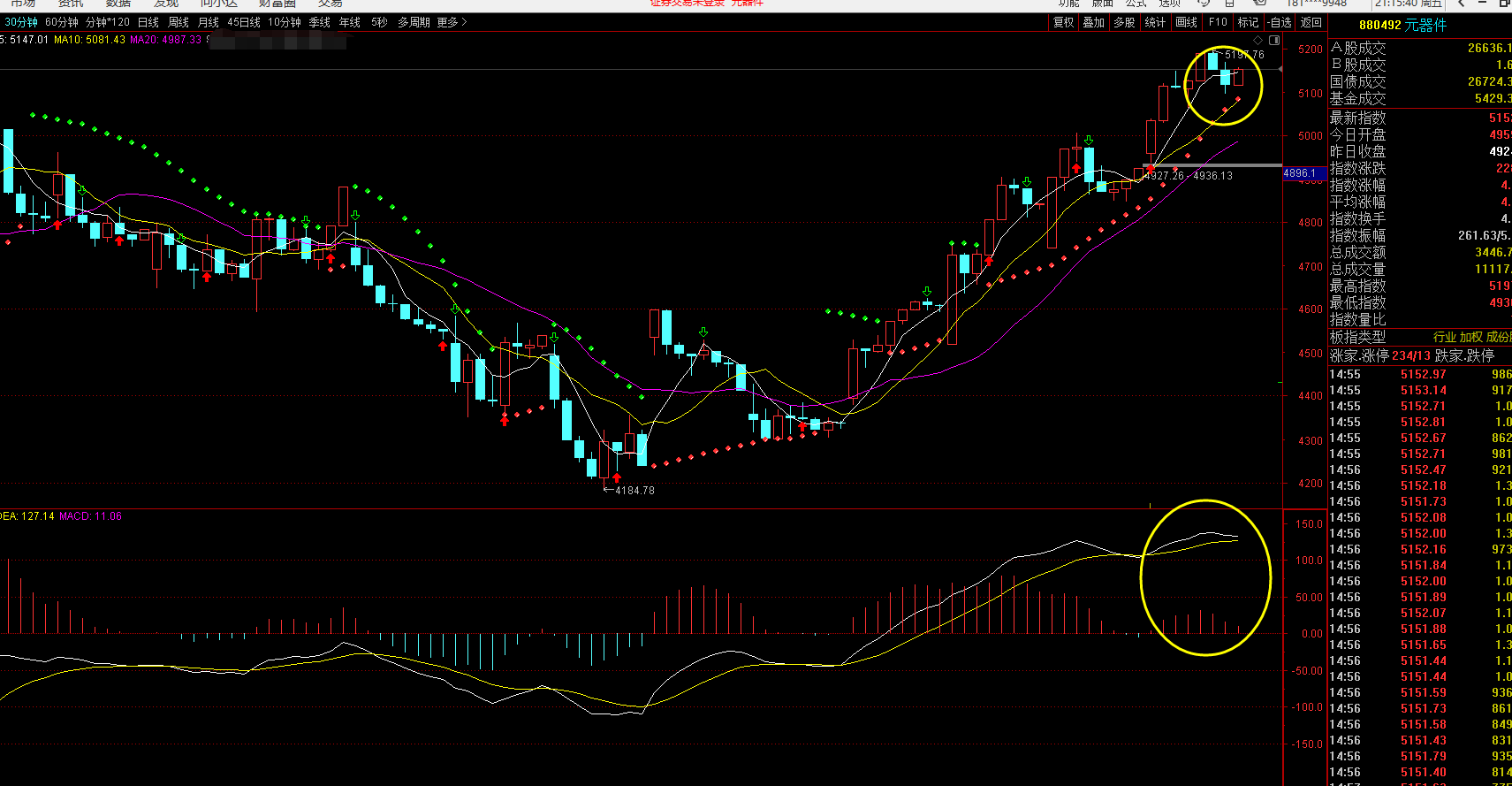
Task: Click the 最新指数 row
Action: 1419,118
